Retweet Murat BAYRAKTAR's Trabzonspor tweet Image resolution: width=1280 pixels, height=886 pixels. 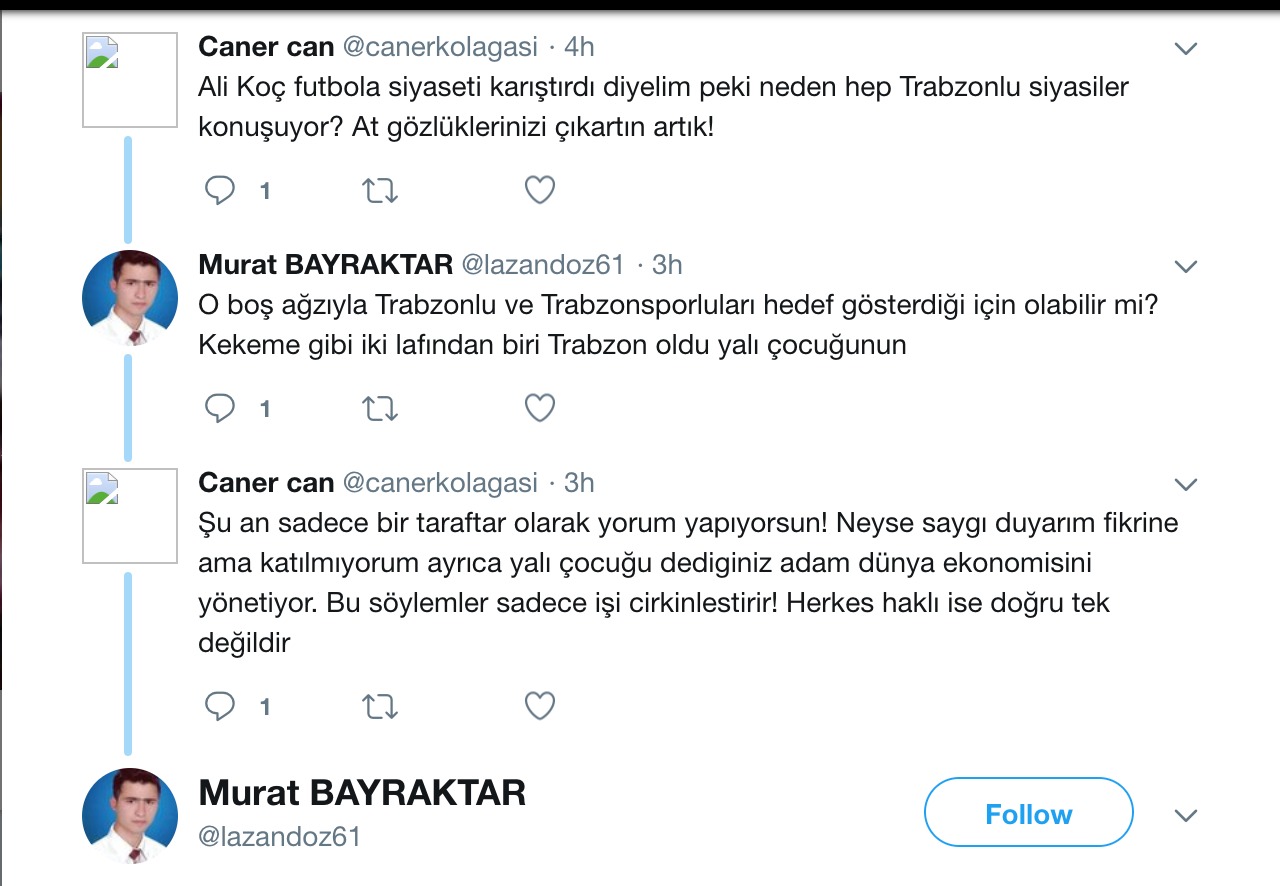click(379, 408)
